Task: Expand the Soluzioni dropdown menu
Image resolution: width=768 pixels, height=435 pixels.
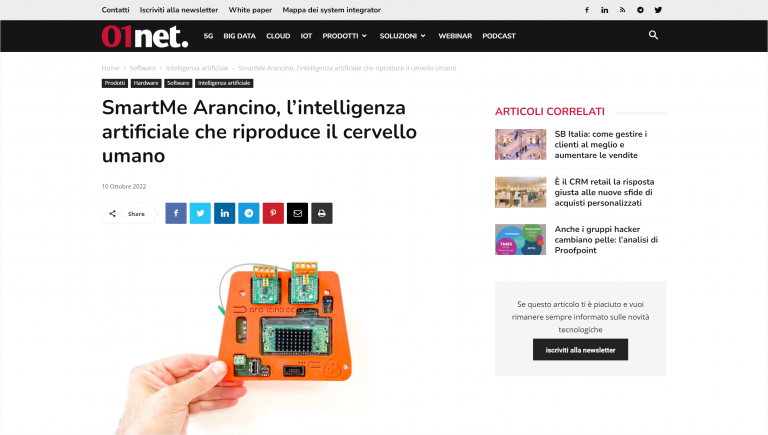Action: 403,36
